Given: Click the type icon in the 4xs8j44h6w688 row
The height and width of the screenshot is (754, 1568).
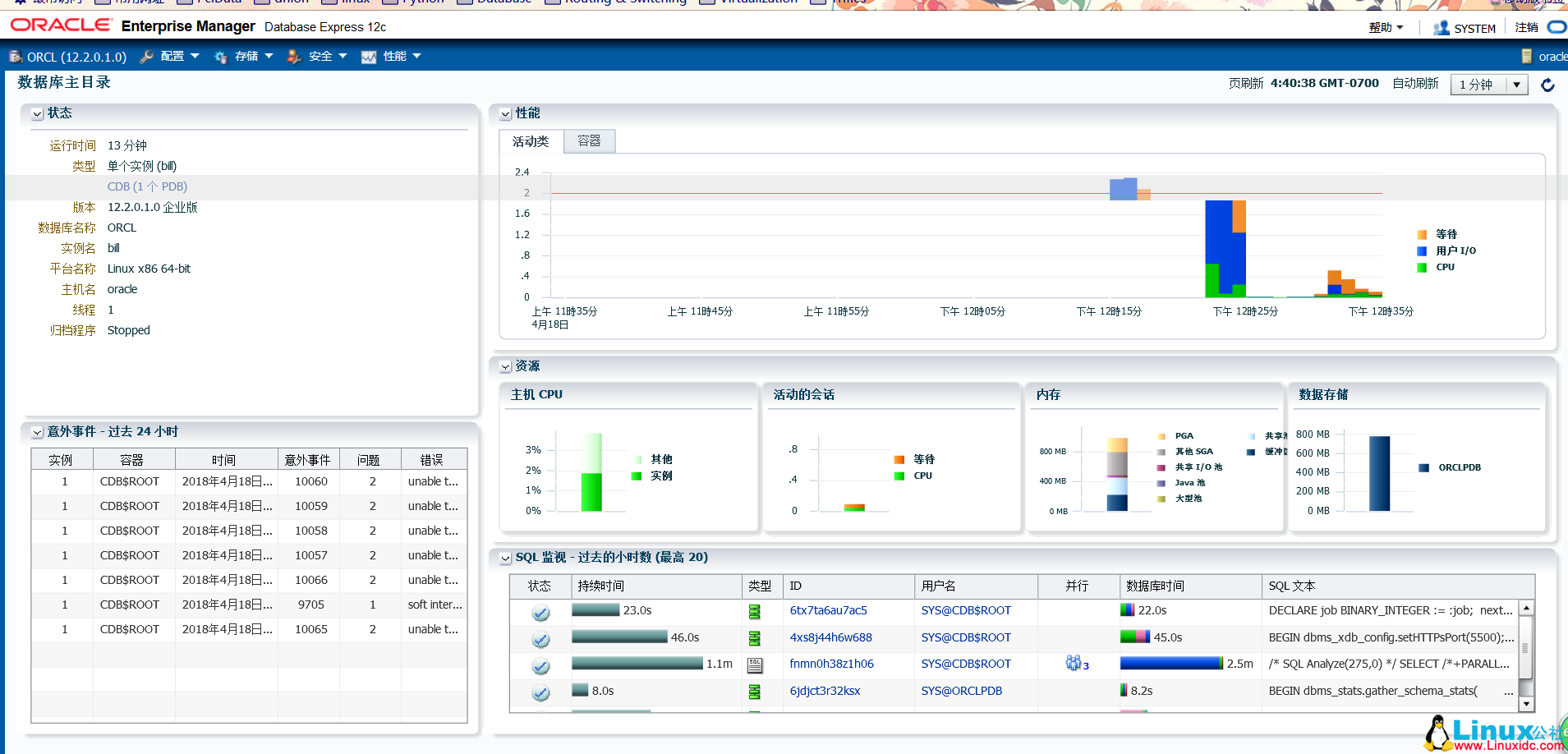Looking at the screenshot, I should click(754, 638).
